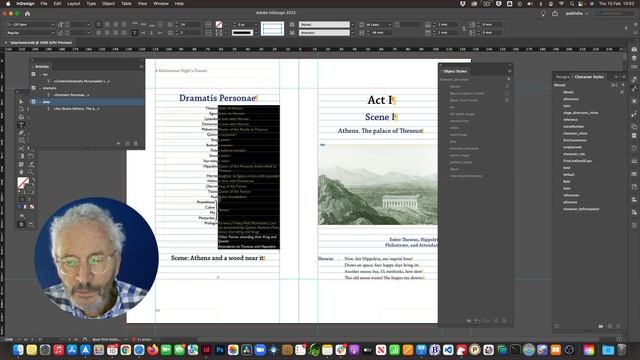Click the Athens landscape image
Screen dimensions: 640x360
pyautogui.click(x=378, y=184)
